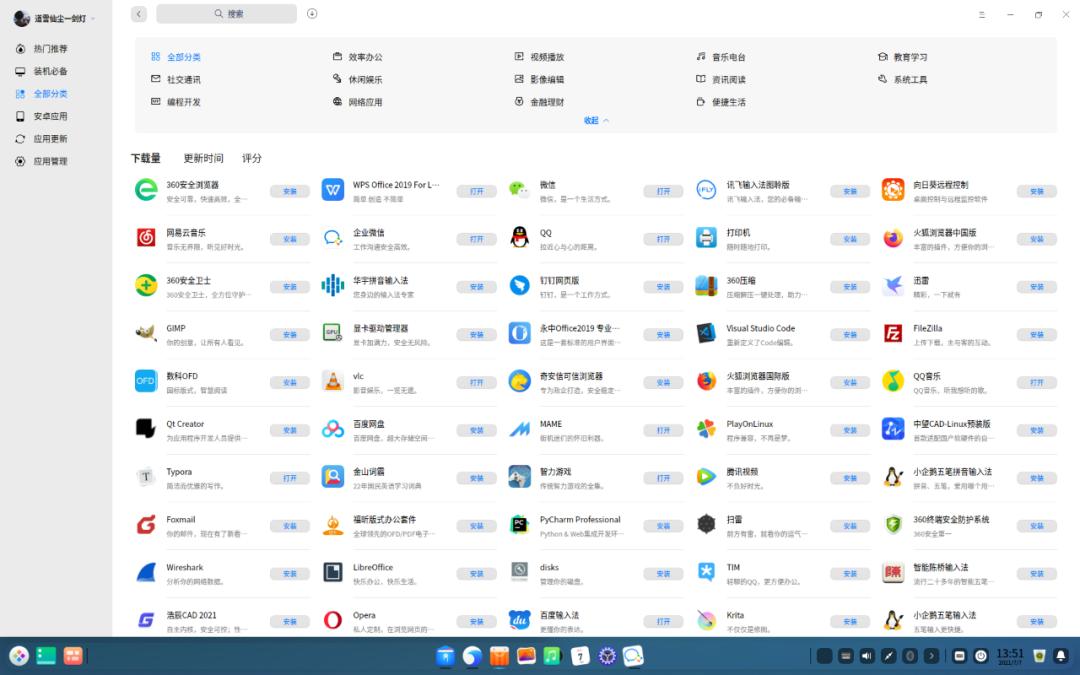The width and height of the screenshot is (1080, 675).
Task: Open the user account dropdown arrow
Action: (93, 19)
